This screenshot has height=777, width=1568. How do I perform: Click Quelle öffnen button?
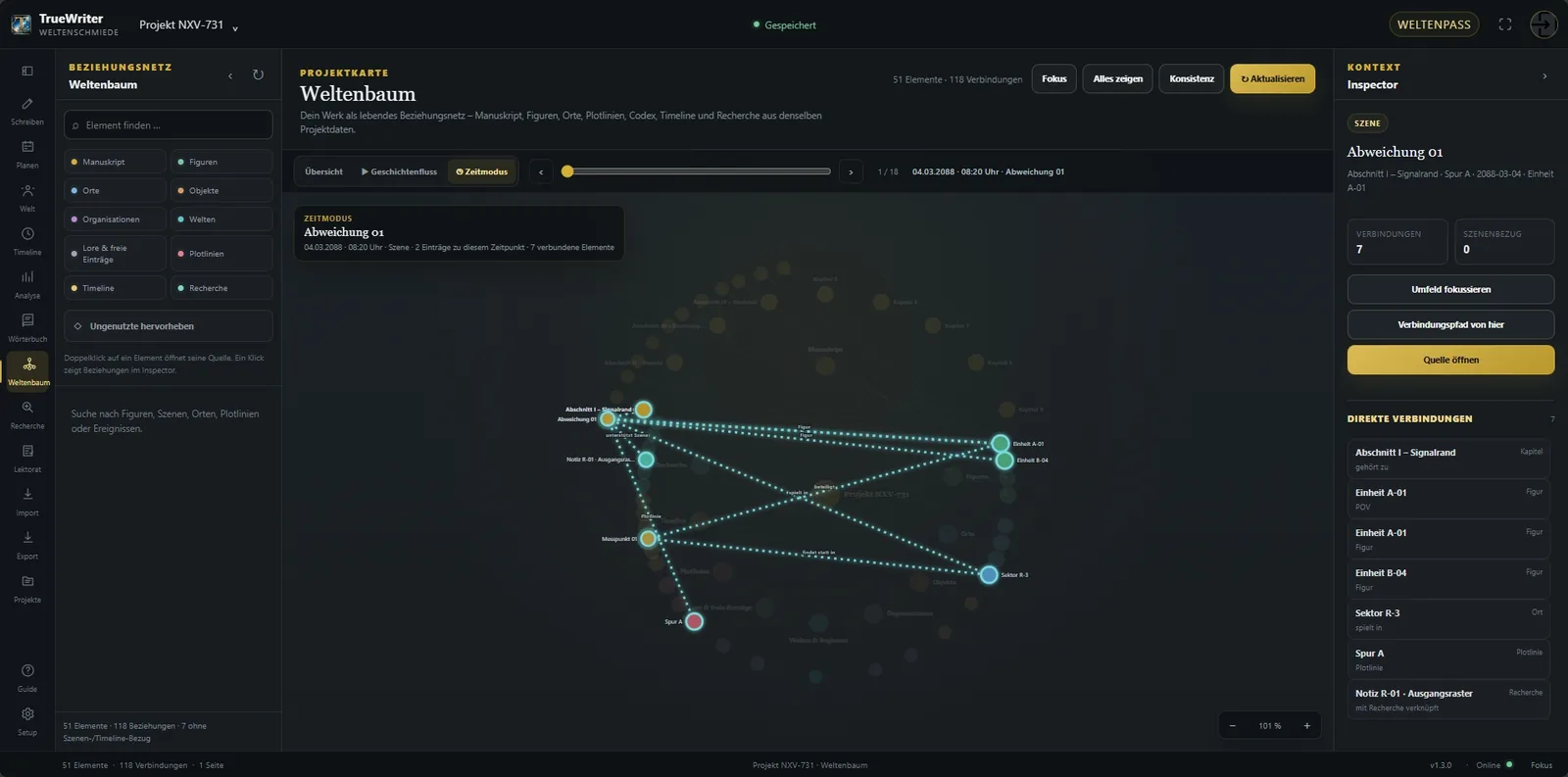point(1450,360)
